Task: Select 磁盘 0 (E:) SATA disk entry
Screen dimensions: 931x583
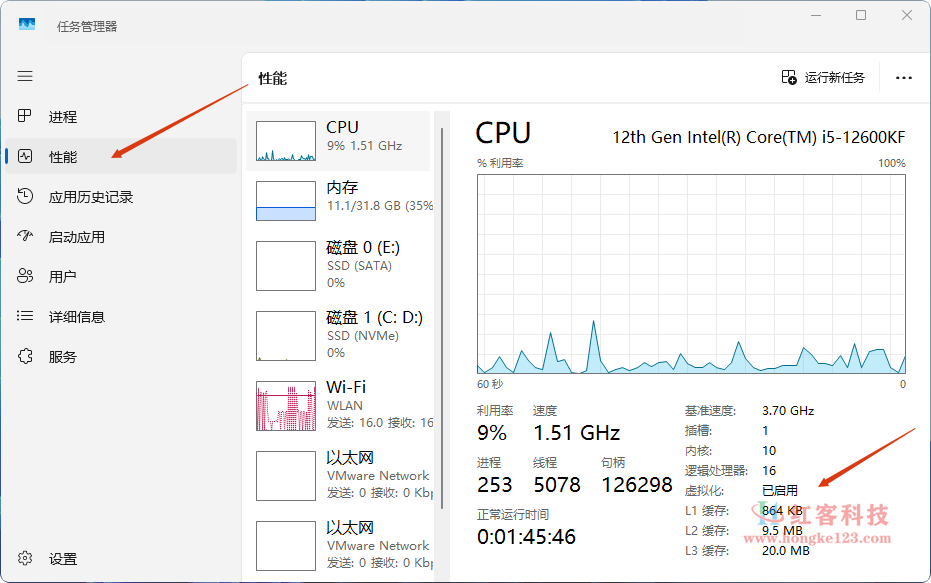Action: [340, 265]
